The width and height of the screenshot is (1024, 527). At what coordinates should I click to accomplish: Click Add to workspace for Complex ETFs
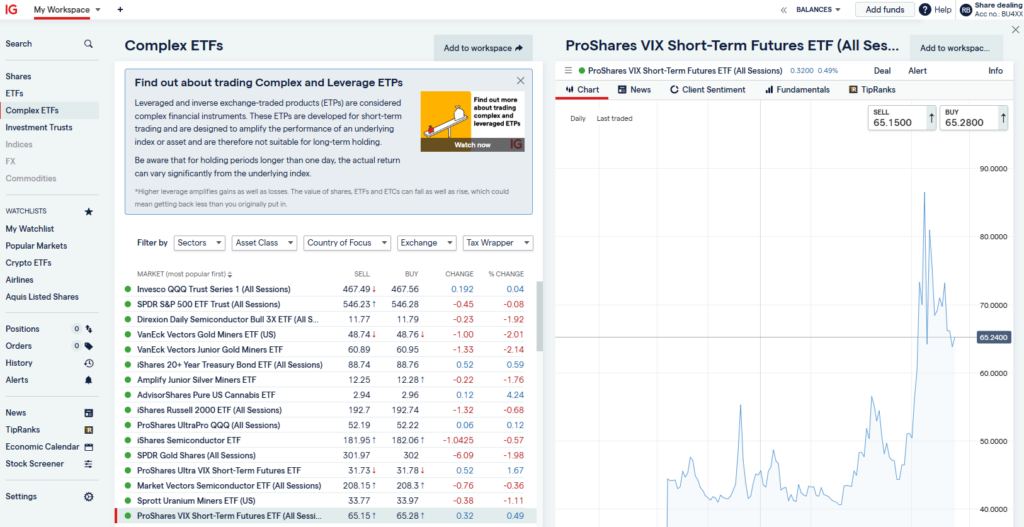(x=483, y=48)
